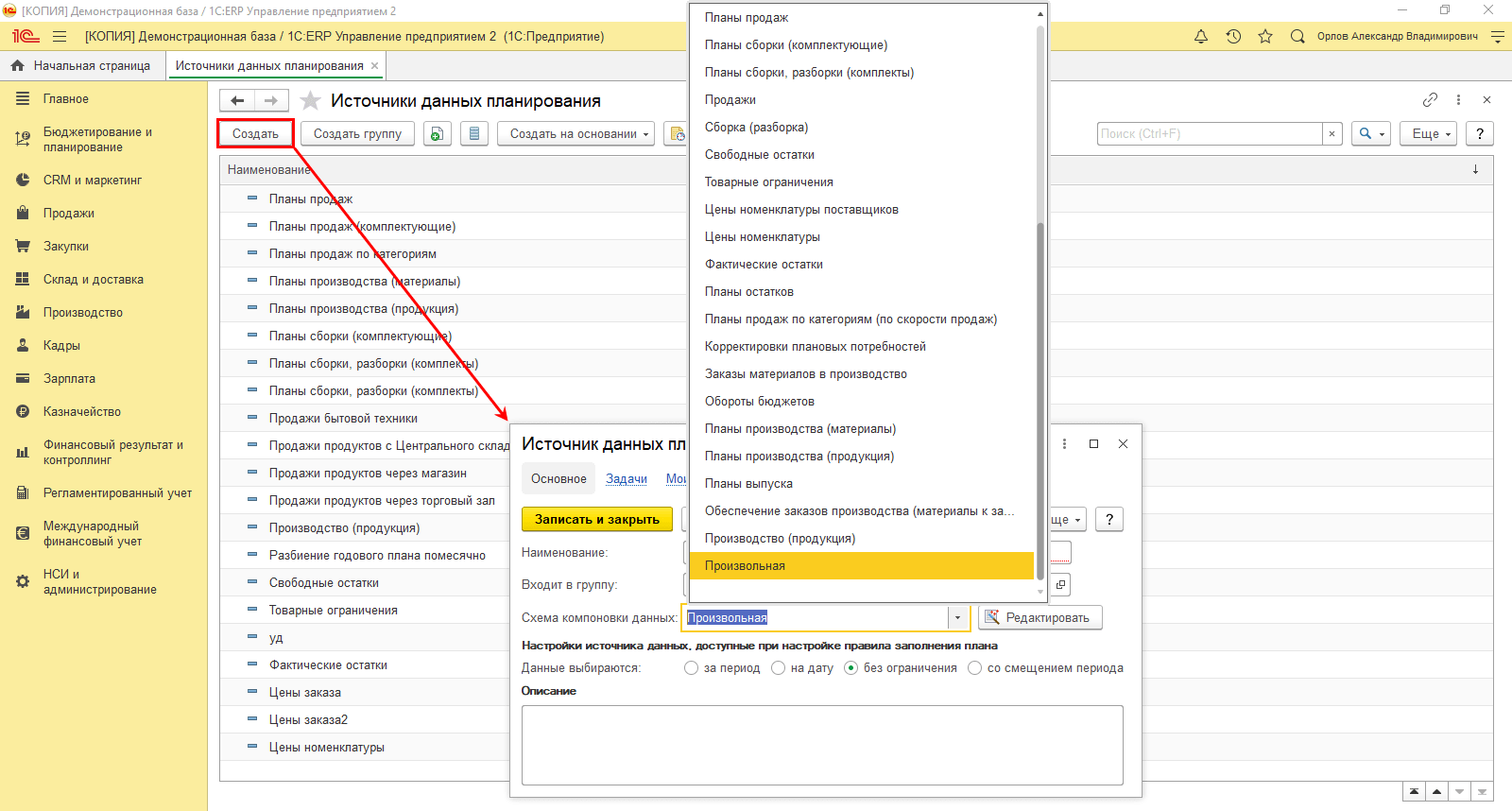Clear the search field with the x
The image size is (1512, 811).
(1332, 134)
